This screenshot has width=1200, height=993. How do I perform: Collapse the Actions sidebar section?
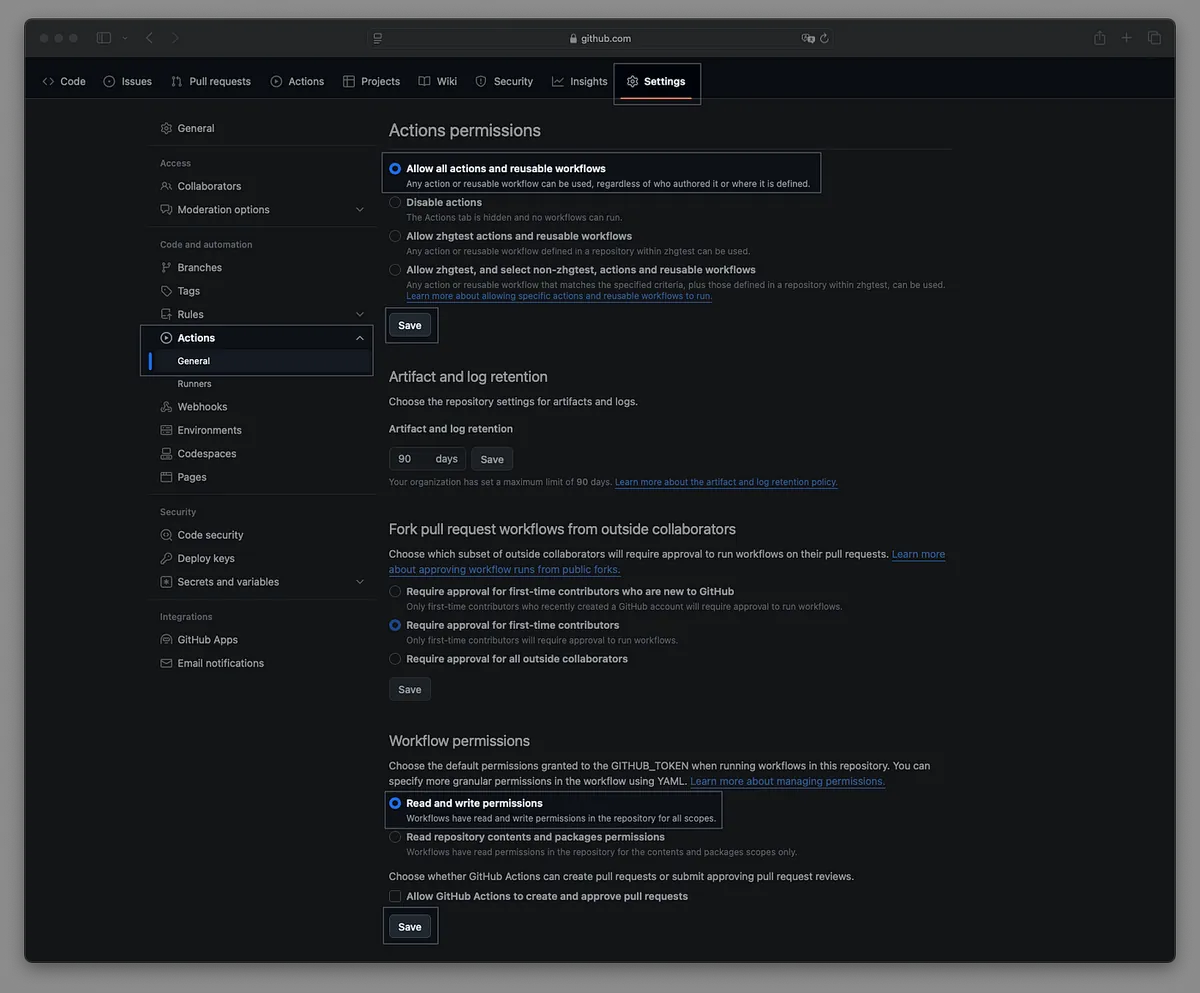point(360,338)
